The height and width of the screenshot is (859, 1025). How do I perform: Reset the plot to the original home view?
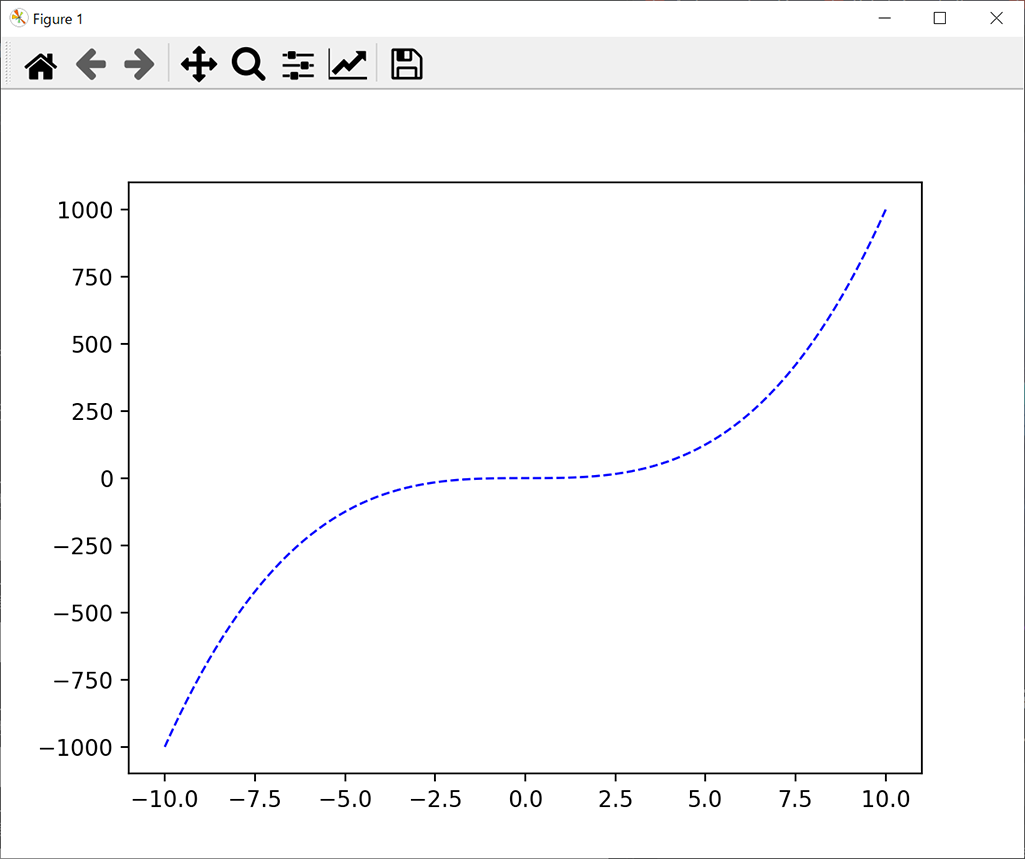[41, 65]
